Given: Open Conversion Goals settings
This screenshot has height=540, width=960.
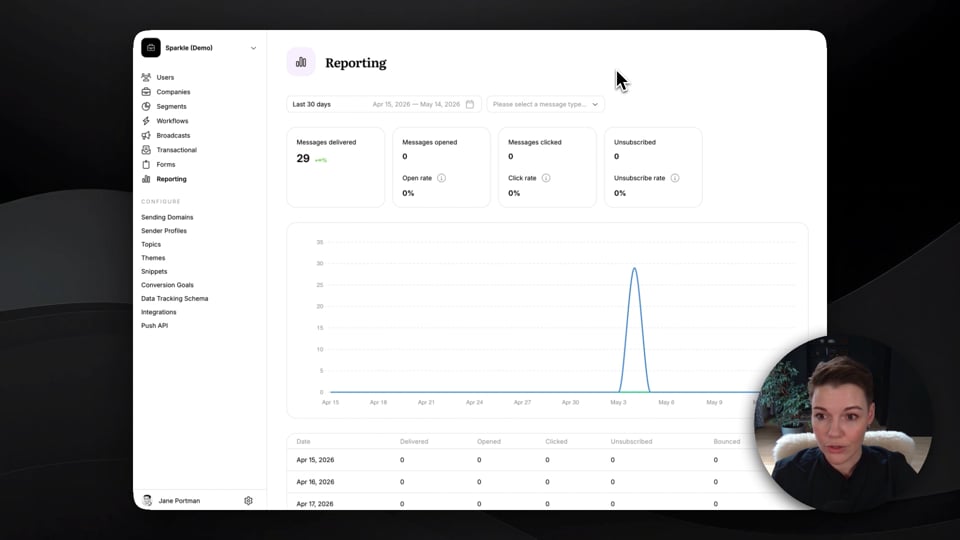Looking at the screenshot, I should tap(167, 285).
